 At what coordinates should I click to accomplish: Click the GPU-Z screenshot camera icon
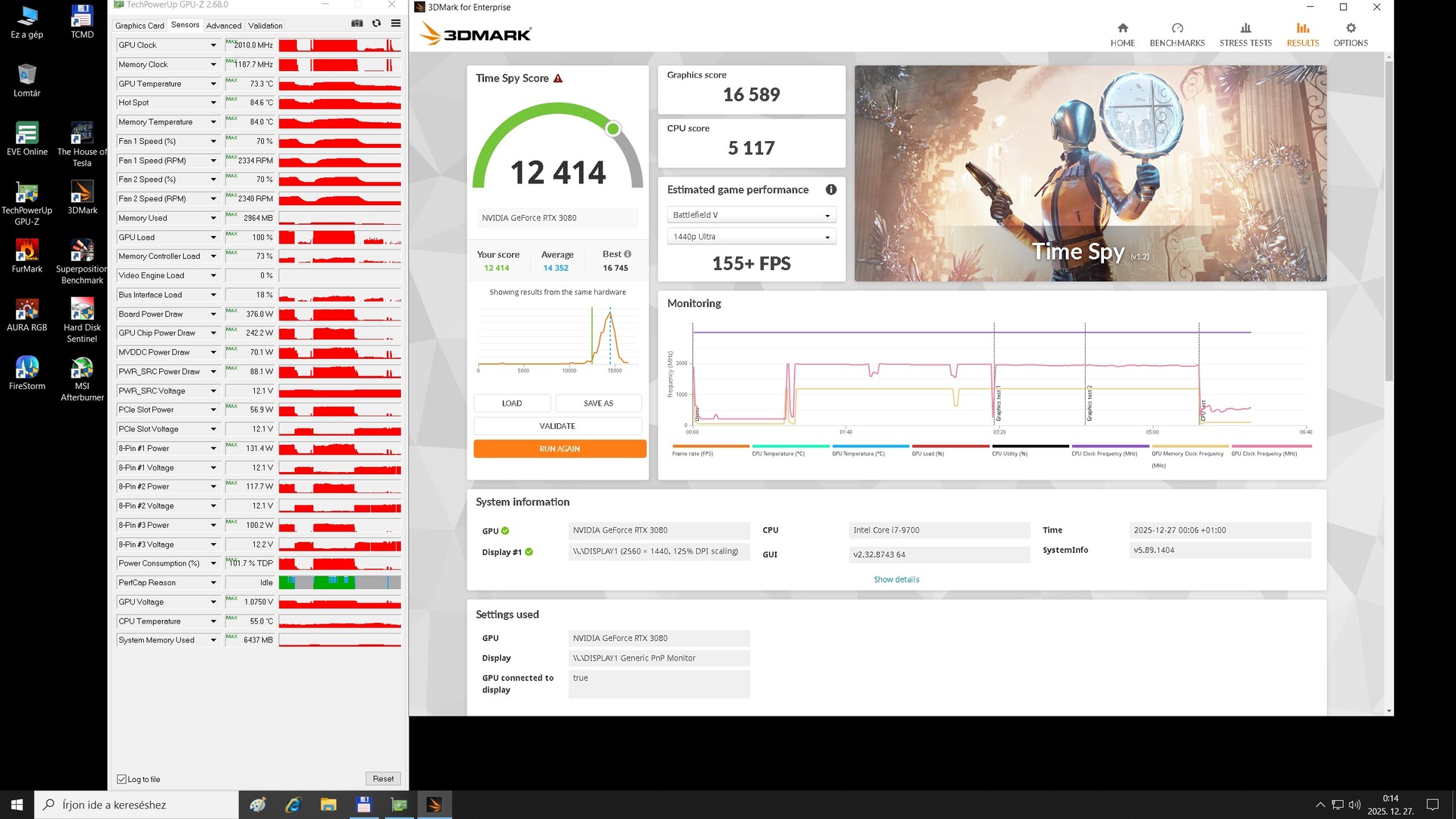click(357, 23)
